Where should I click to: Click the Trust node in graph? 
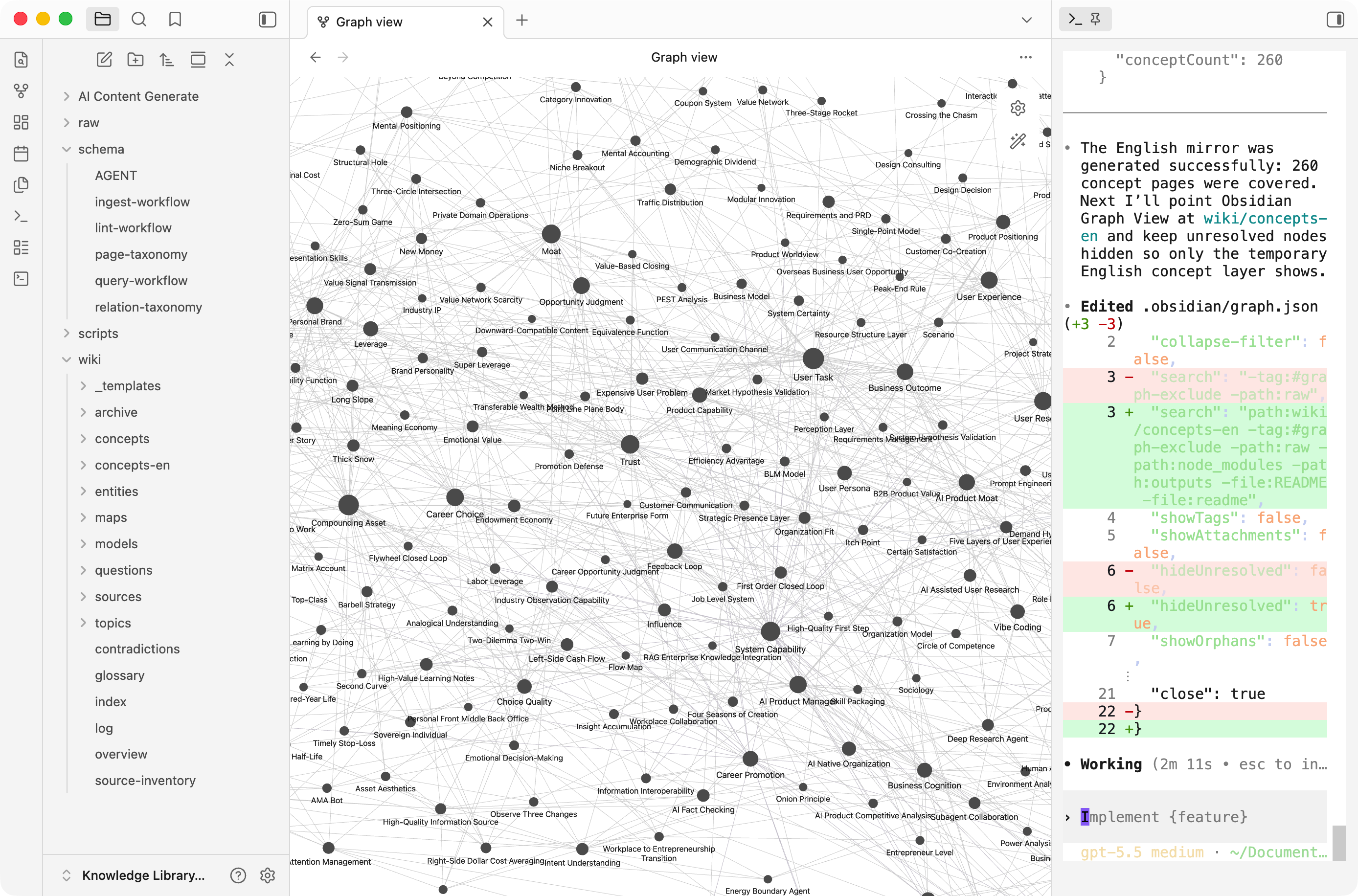(x=630, y=444)
